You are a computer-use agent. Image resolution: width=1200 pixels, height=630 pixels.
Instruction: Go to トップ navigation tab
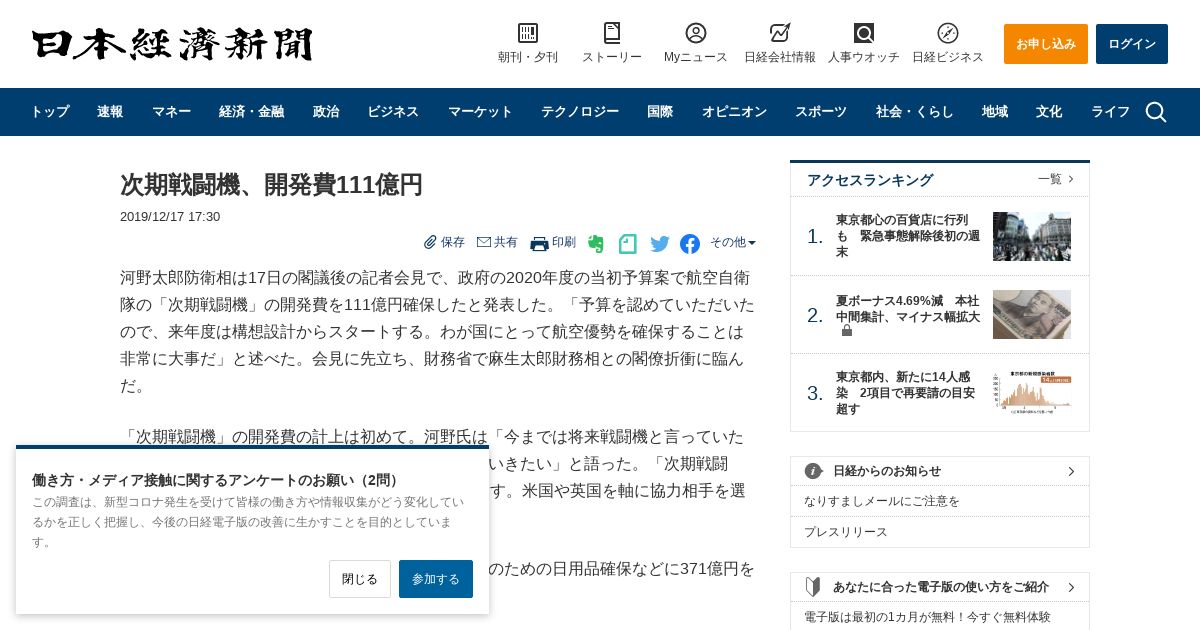(x=49, y=112)
